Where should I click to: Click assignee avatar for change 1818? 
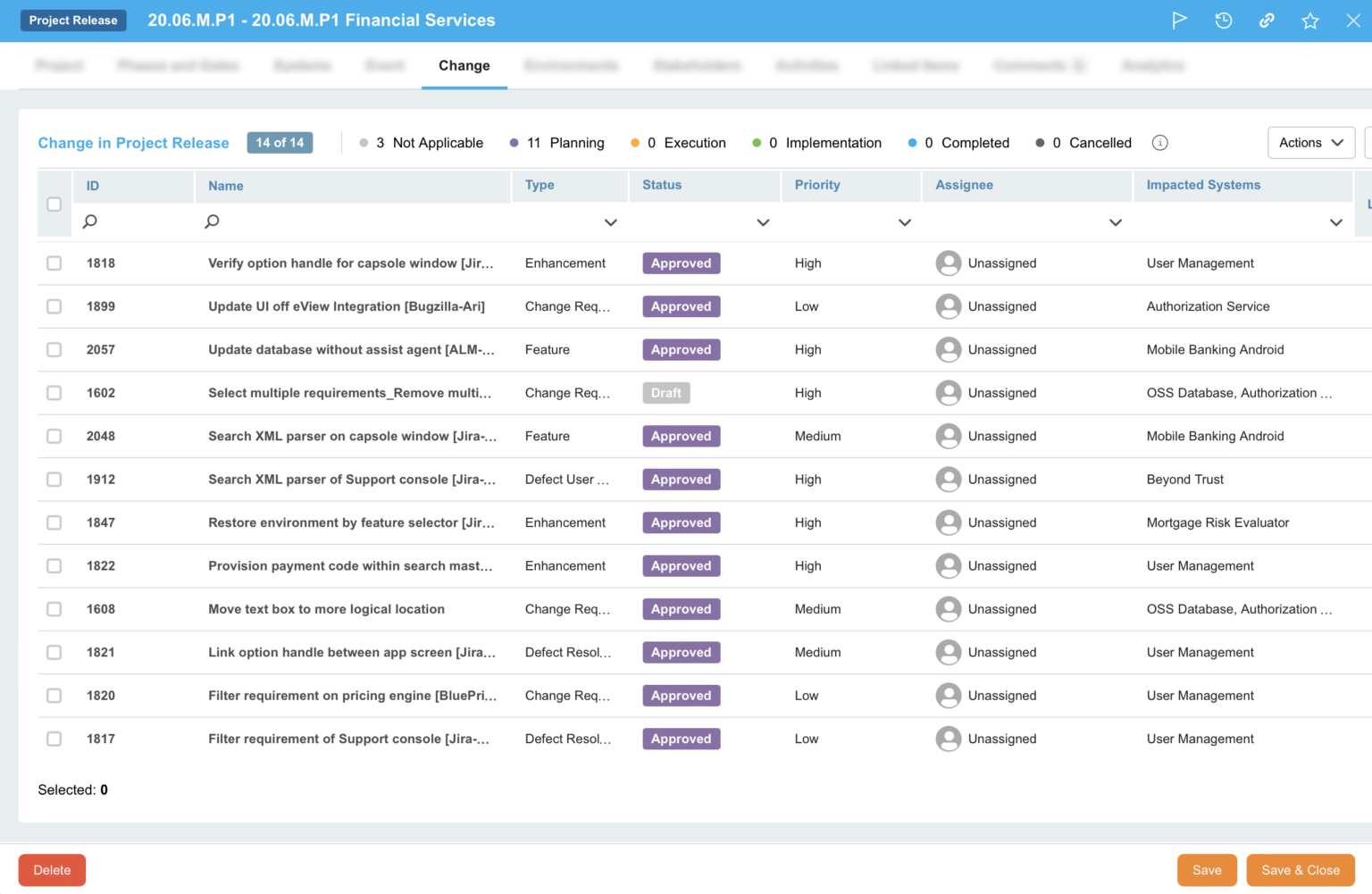948,263
